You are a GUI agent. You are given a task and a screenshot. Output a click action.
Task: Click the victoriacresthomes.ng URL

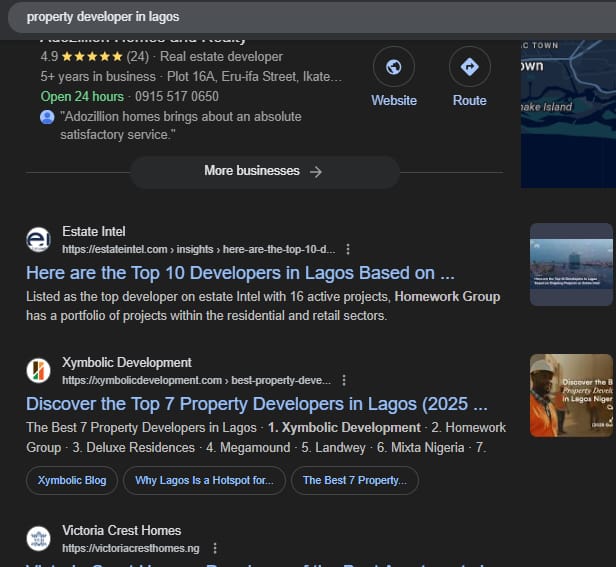(x=131, y=548)
